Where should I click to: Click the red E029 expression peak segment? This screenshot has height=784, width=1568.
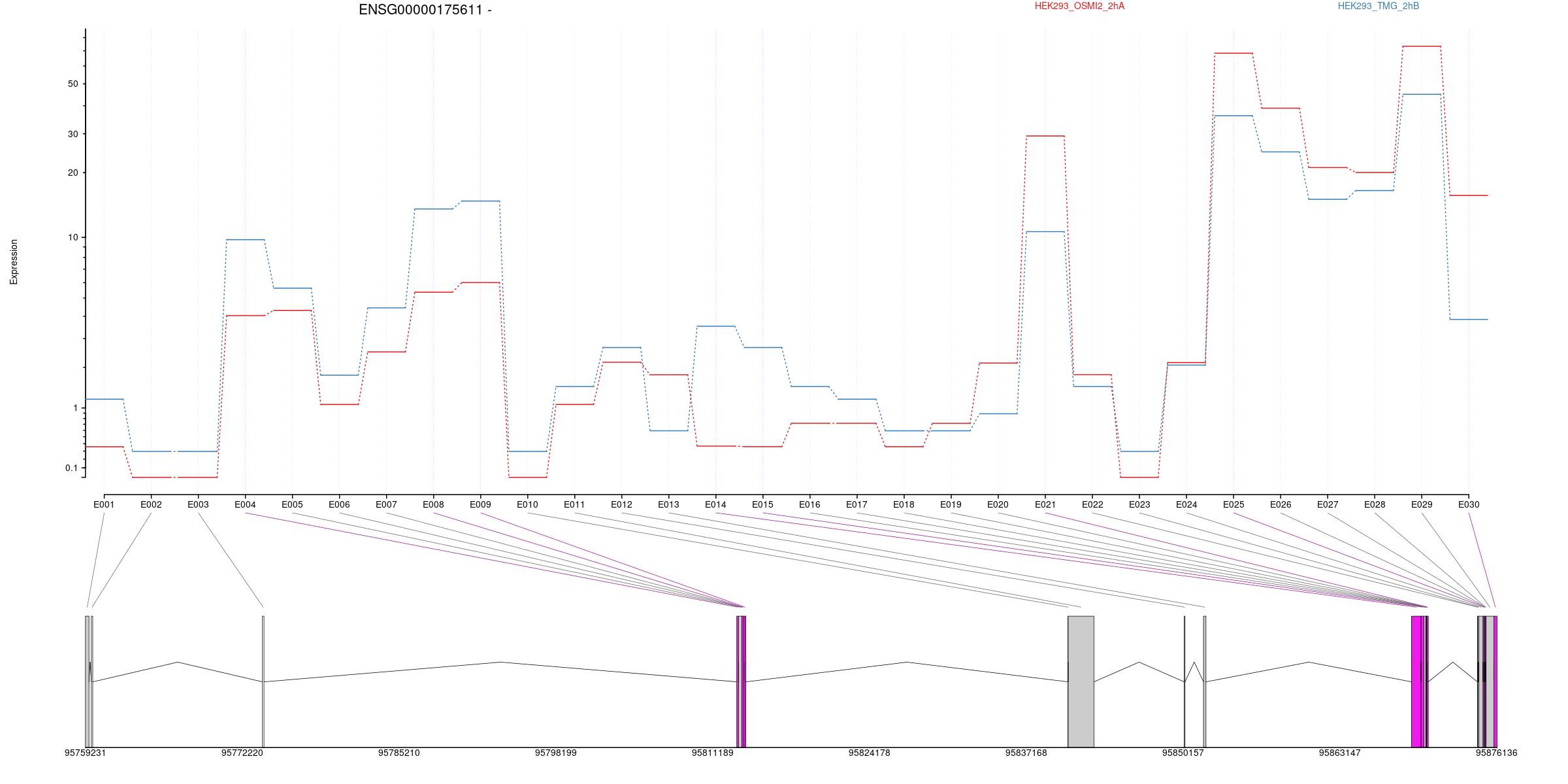(x=1422, y=46)
